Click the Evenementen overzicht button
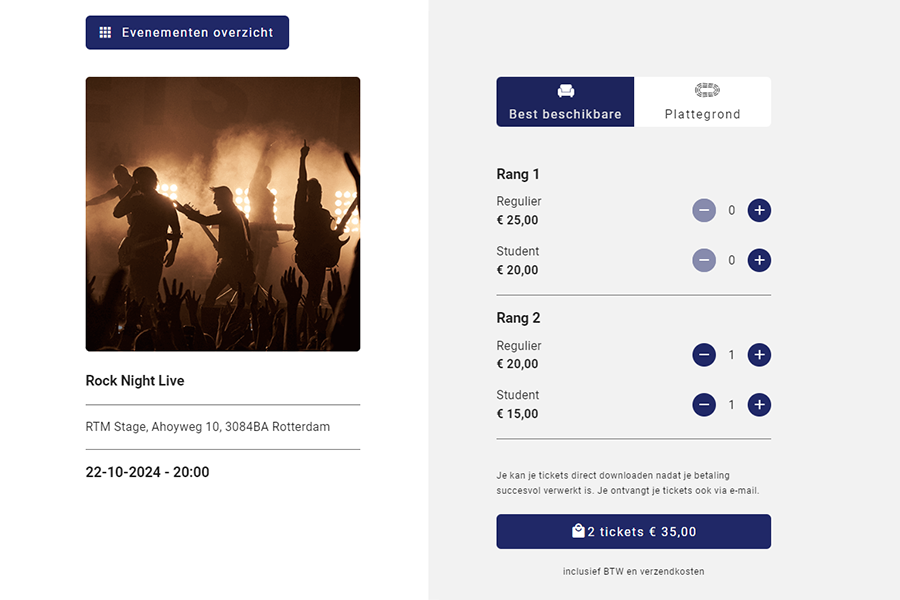Viewport: 900px width, 600px height. point(187,33)
